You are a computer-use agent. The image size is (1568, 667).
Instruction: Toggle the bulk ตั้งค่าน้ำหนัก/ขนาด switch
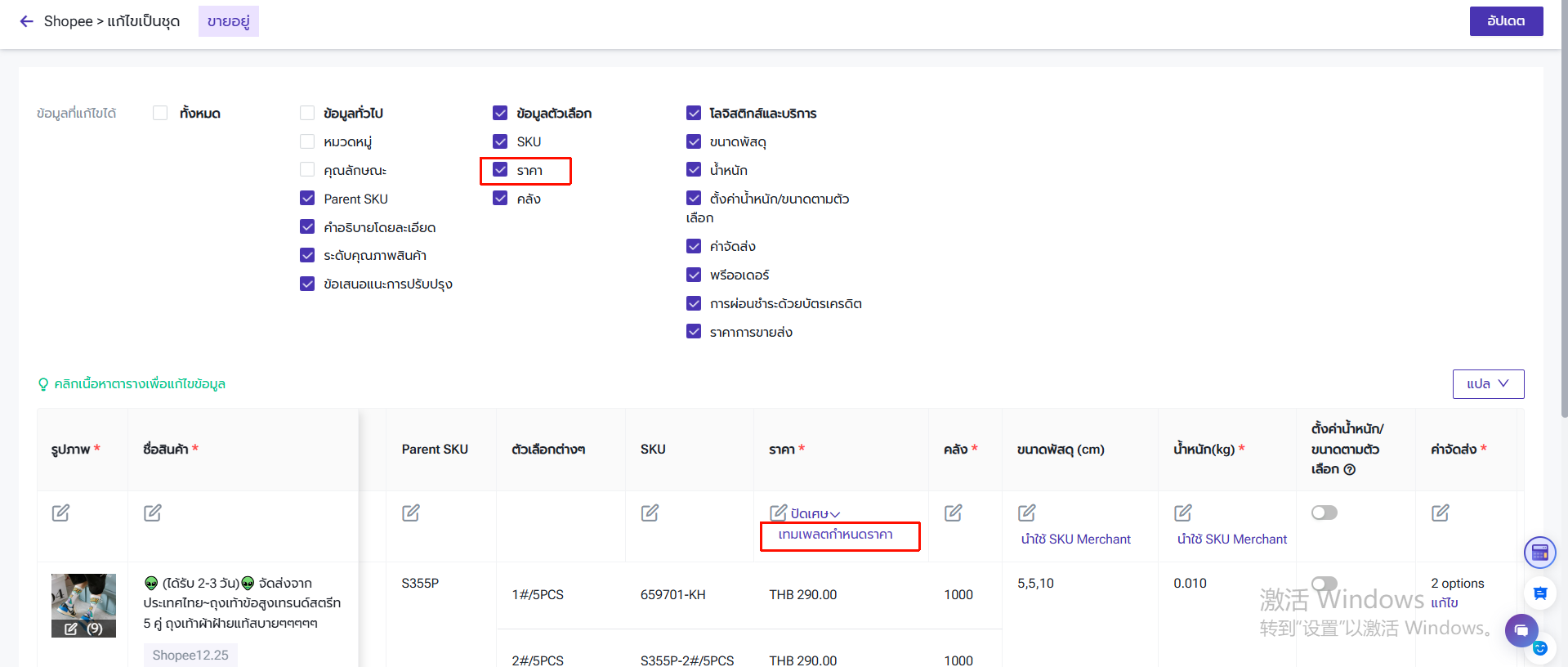pyautogui.click(x=1324, y=513)
